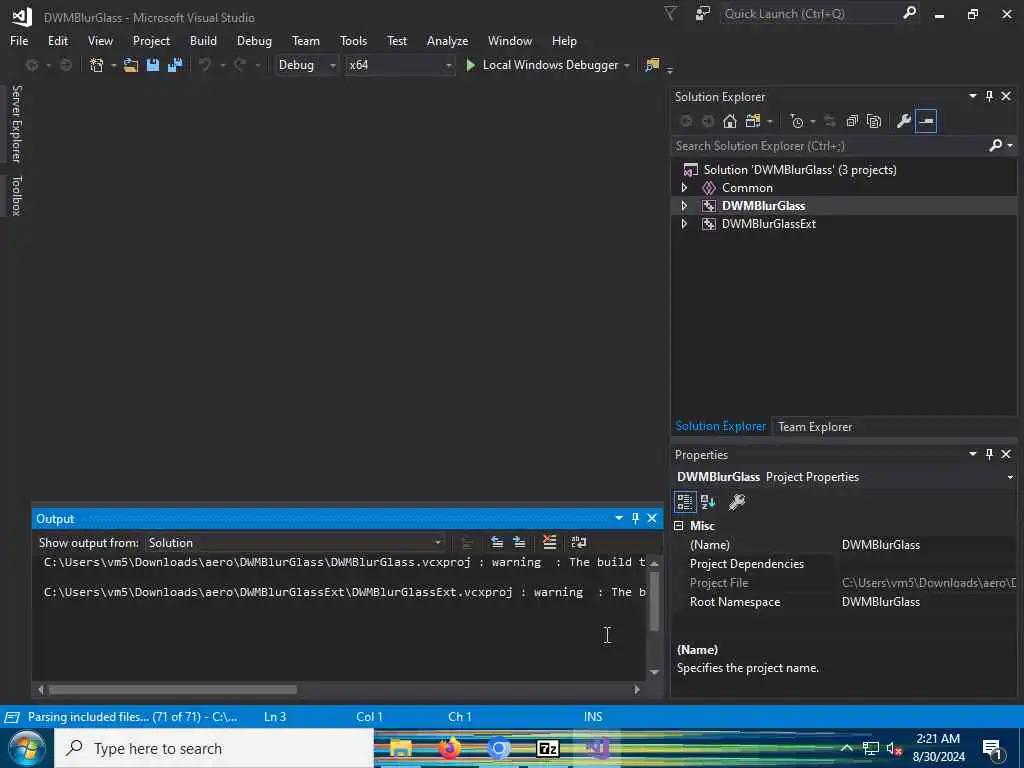The height and width of the screenshot is (768, 1024).
Task: Click the Go To Previous Message icon in Output
Action: 497,542
